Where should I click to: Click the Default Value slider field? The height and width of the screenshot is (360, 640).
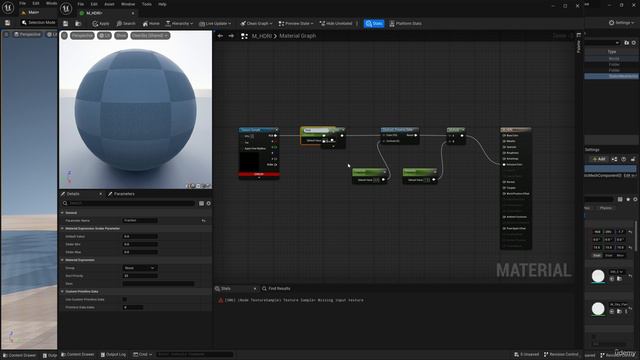coord(140,236)
